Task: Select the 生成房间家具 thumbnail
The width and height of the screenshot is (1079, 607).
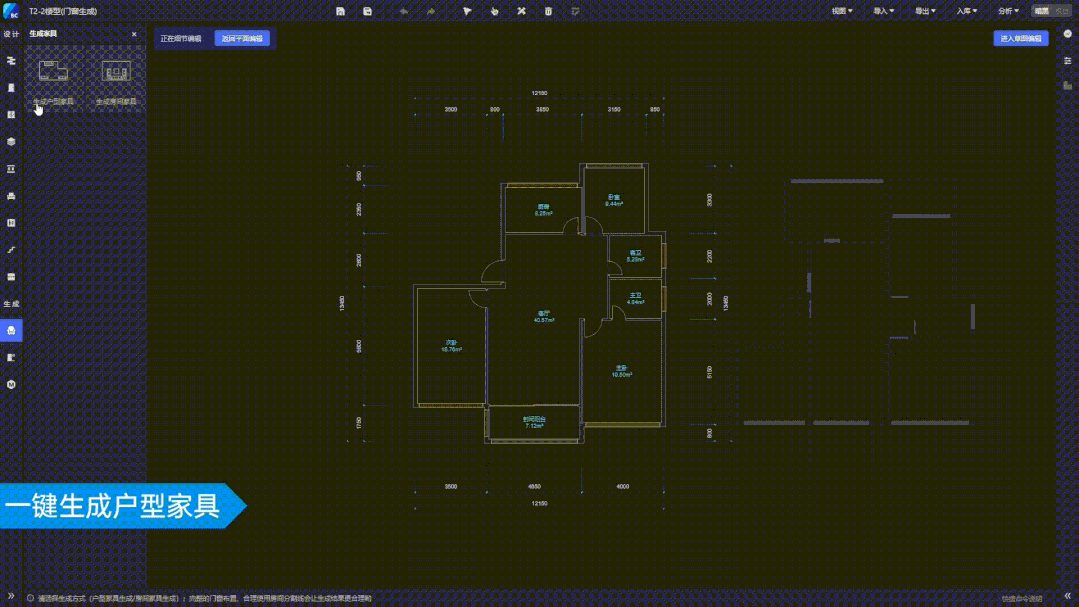Action: click(116, 74)
